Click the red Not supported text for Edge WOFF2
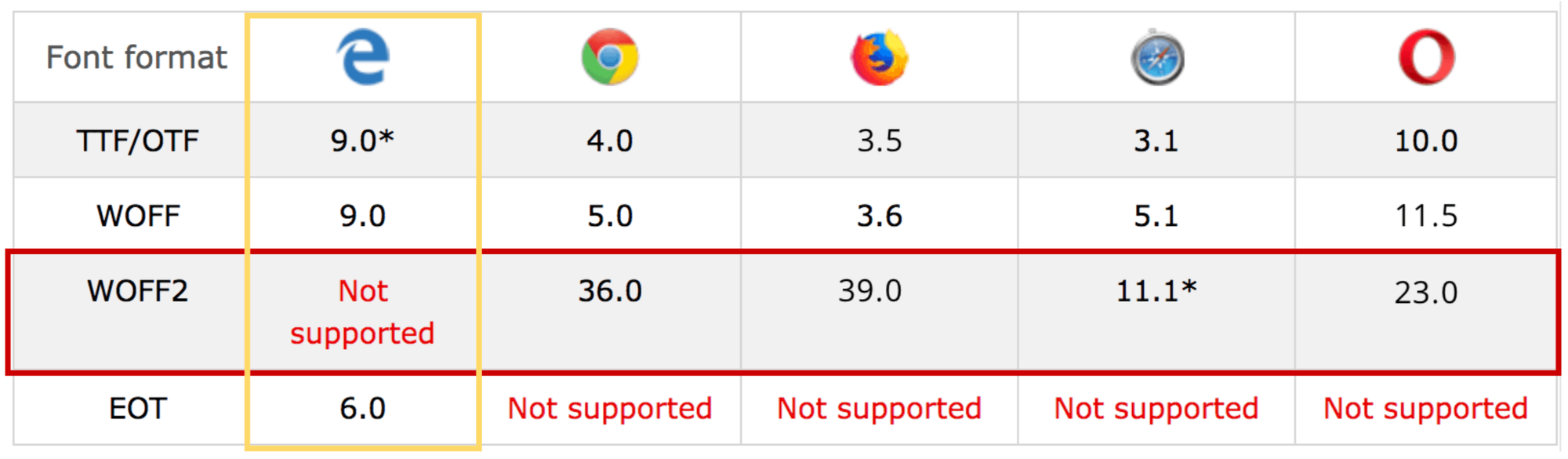Image resolution: width=1568 pixels, height=459 pixels. tap(363, 312)
